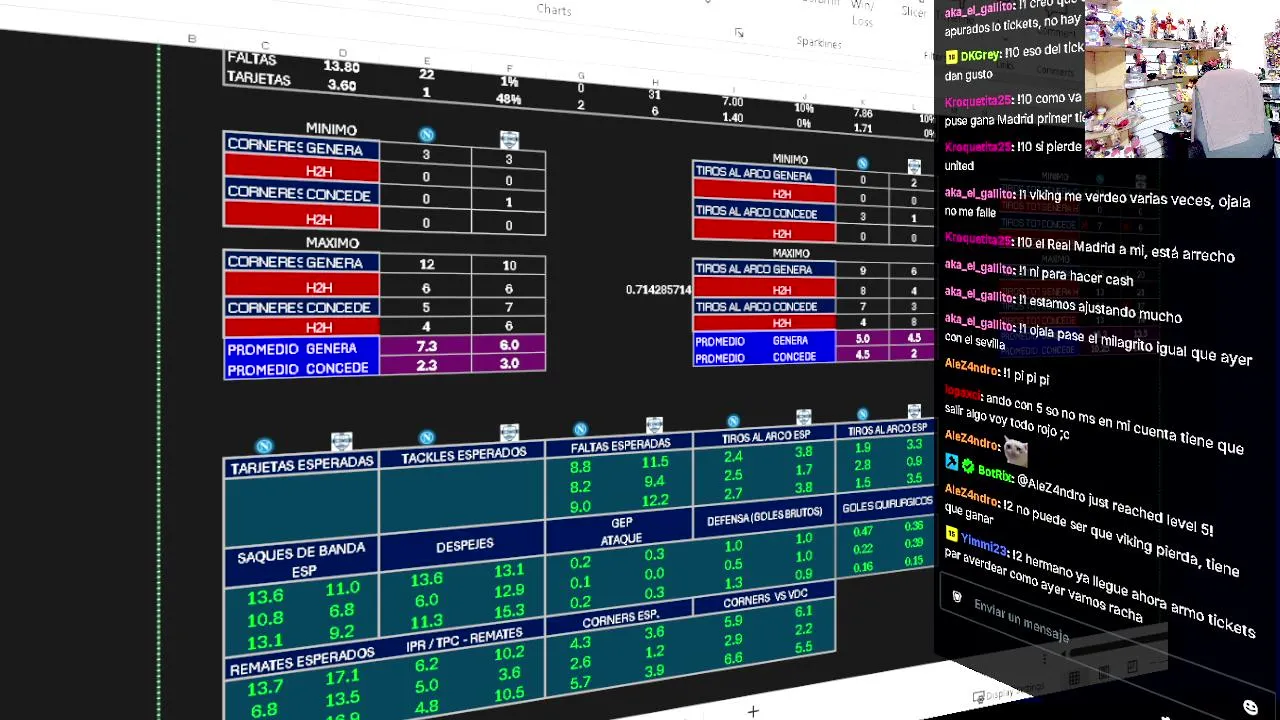Select column B header in the spreadsheet
The width and height of the screenshot is (1280, 720).
click(x=191, y=39)
